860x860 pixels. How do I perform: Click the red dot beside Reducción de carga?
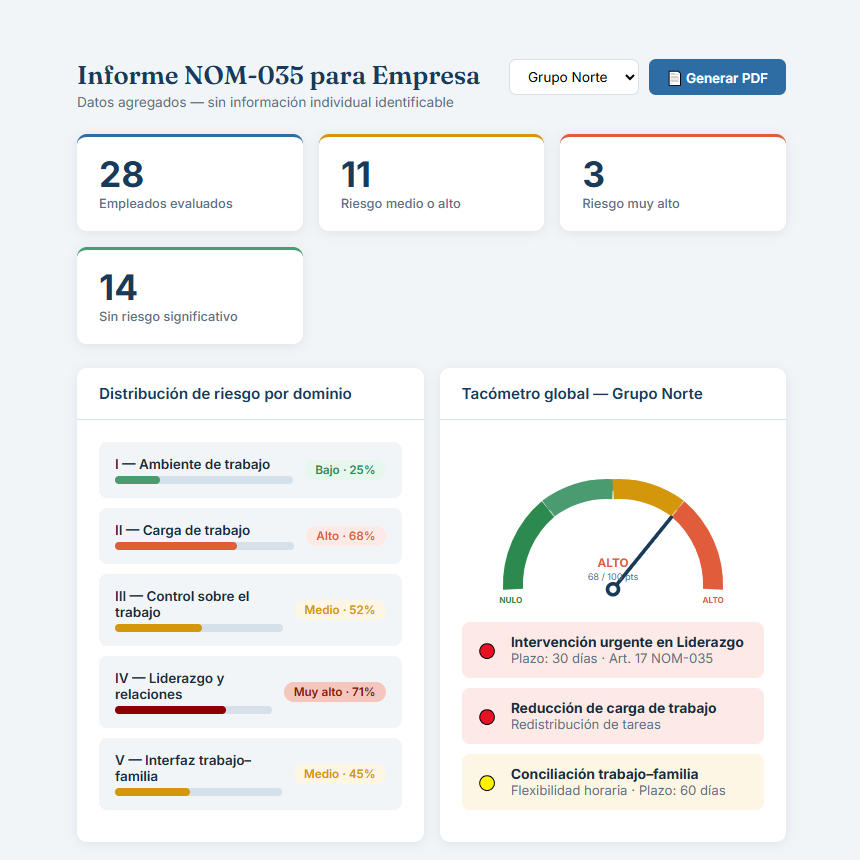click(x=487, y=716)
